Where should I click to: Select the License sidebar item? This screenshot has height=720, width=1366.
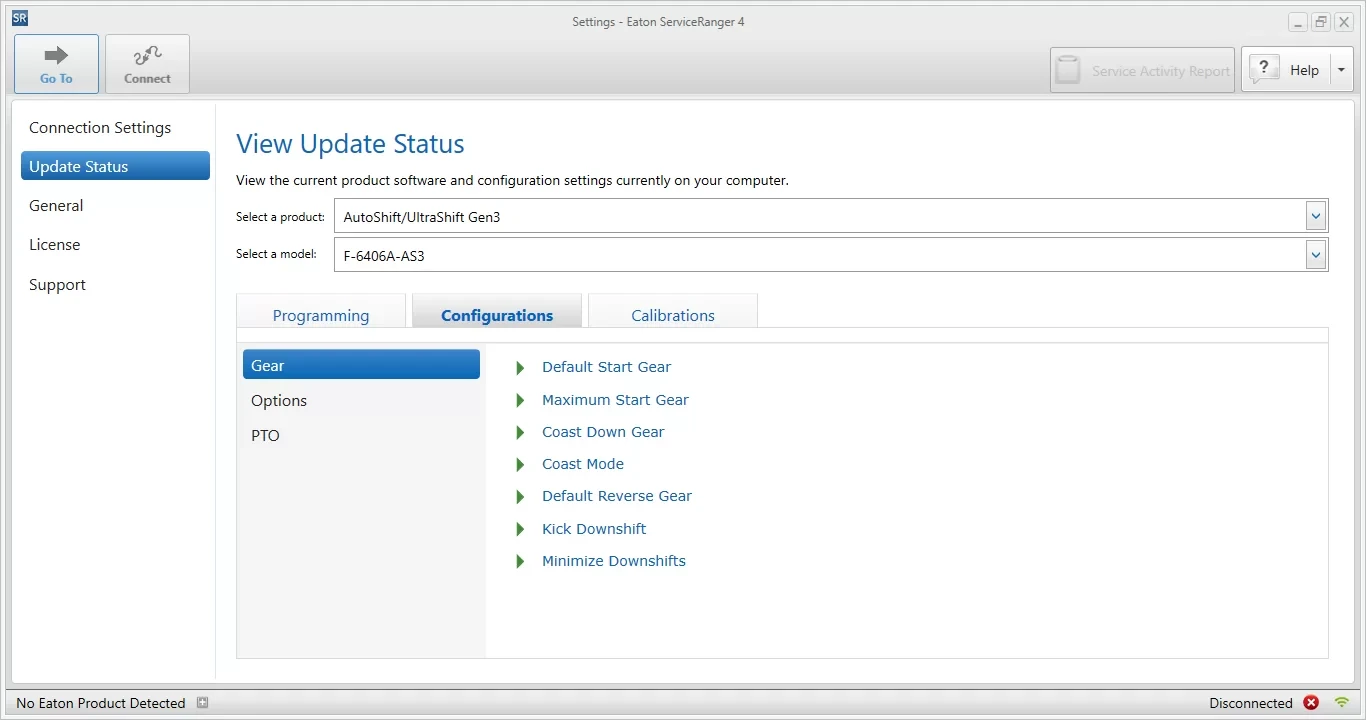tap(55, 245)
